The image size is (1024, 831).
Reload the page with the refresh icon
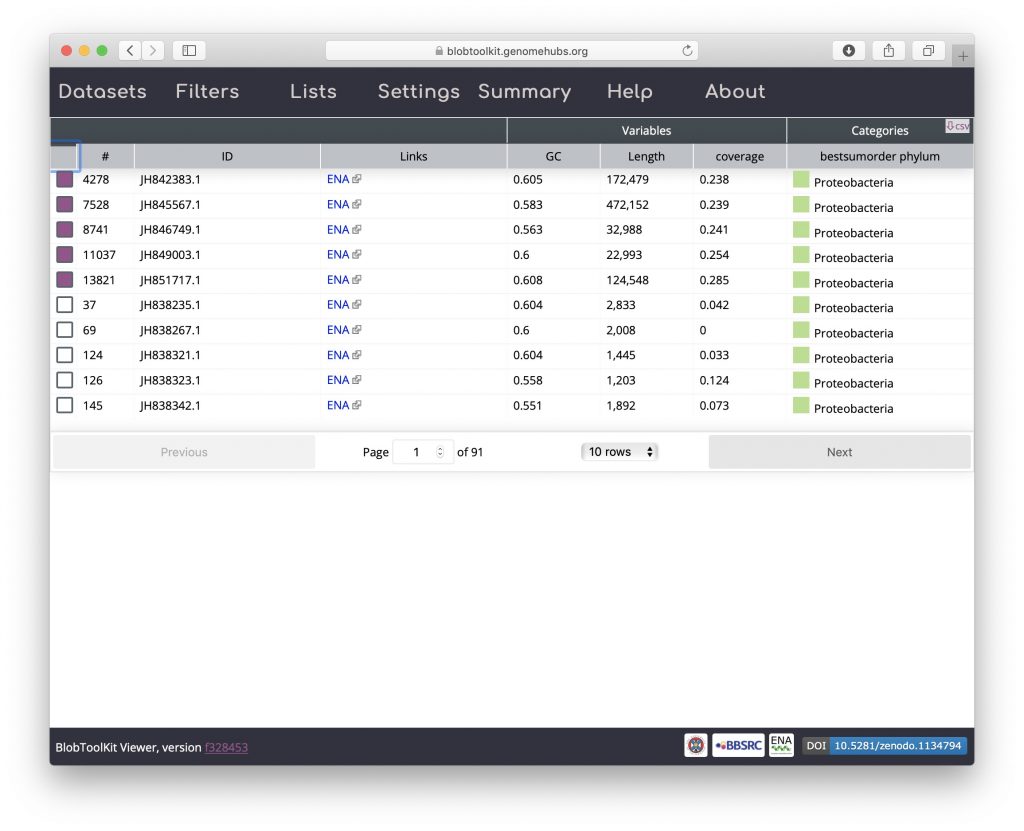(687, 51)
